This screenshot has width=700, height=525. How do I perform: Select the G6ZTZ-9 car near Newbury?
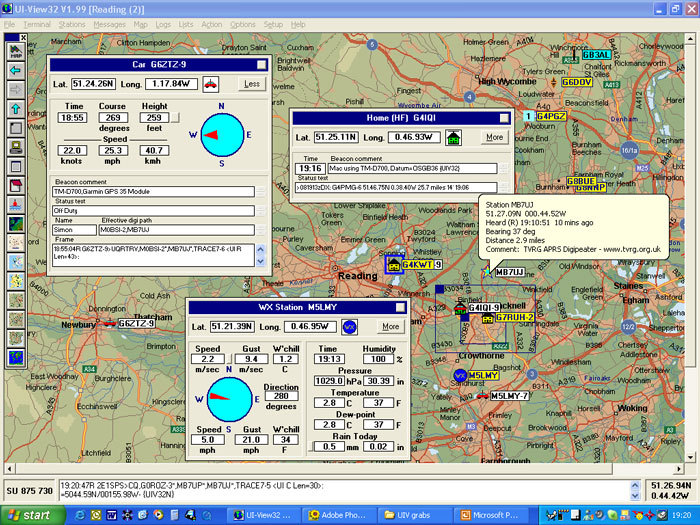tap(109, 323)
